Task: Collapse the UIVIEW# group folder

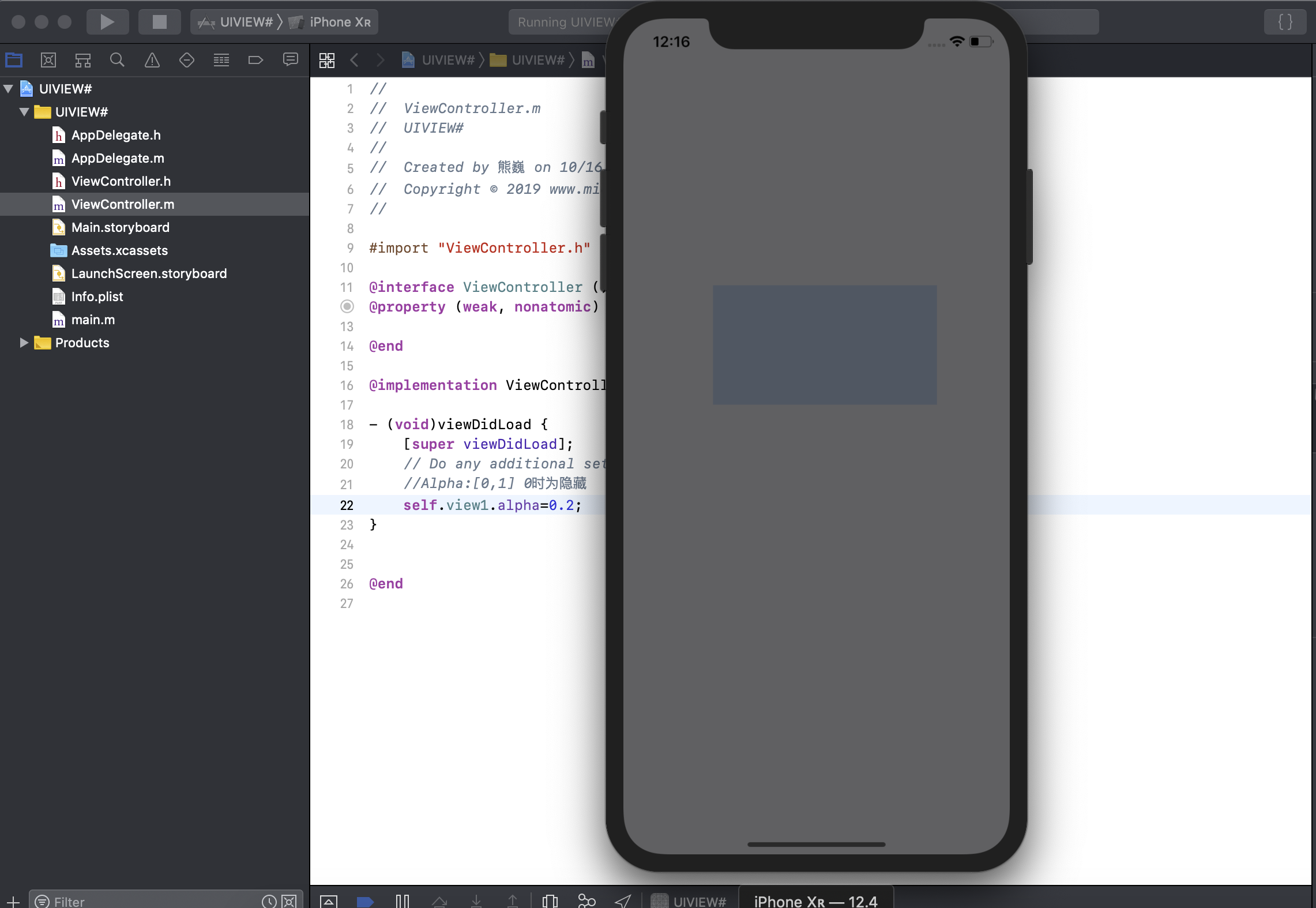Action: [x=24, y=112]
